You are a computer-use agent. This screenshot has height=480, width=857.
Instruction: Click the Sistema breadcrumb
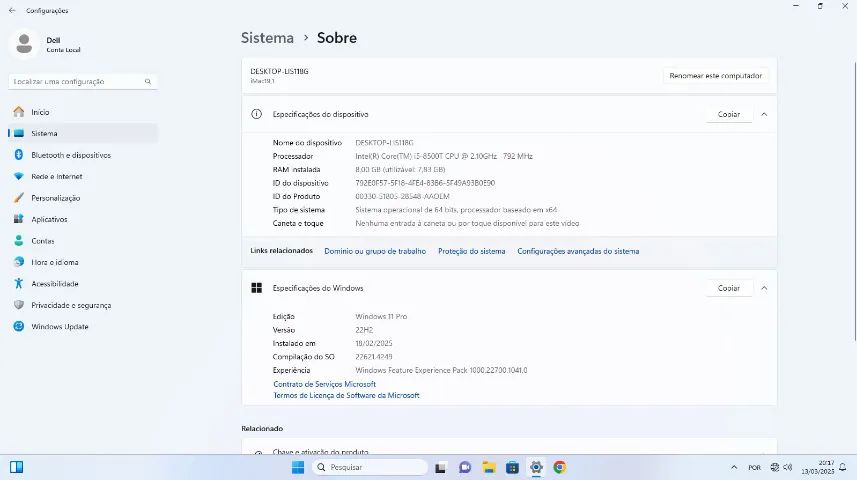pyautogui.click(x=267, y=38)
